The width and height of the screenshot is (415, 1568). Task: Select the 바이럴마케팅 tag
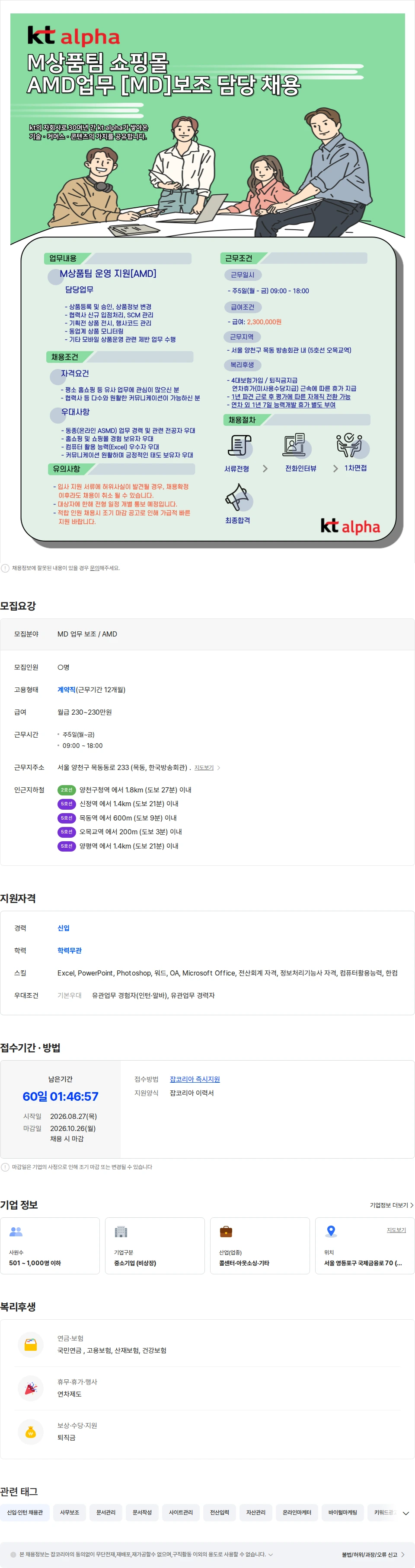(342, 1513)
